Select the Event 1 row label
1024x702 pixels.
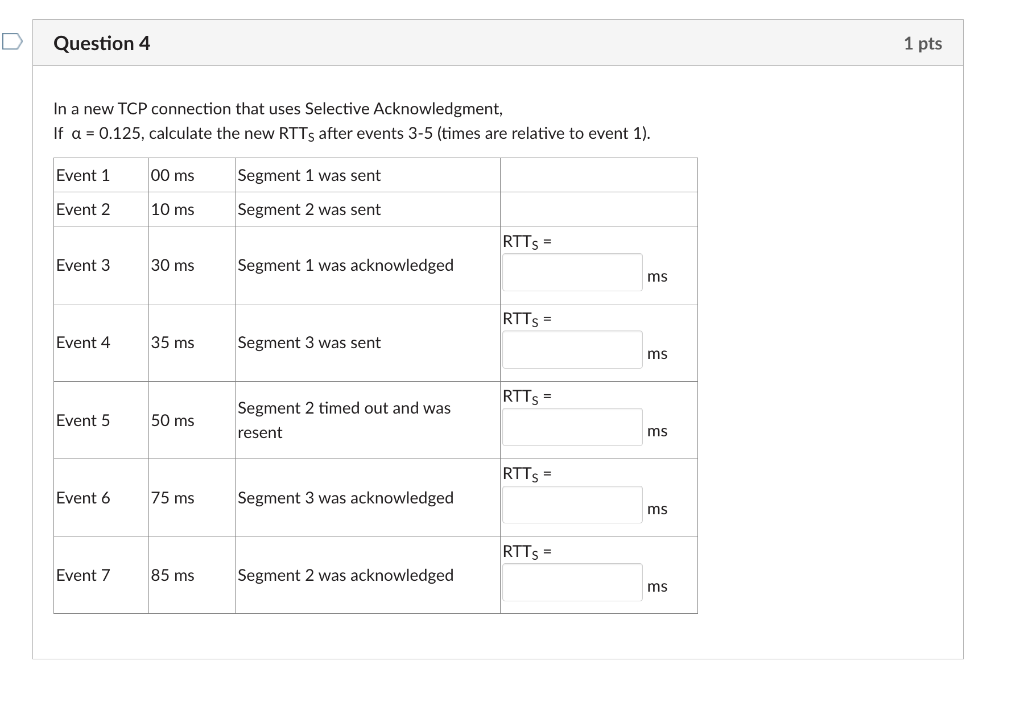83,175
